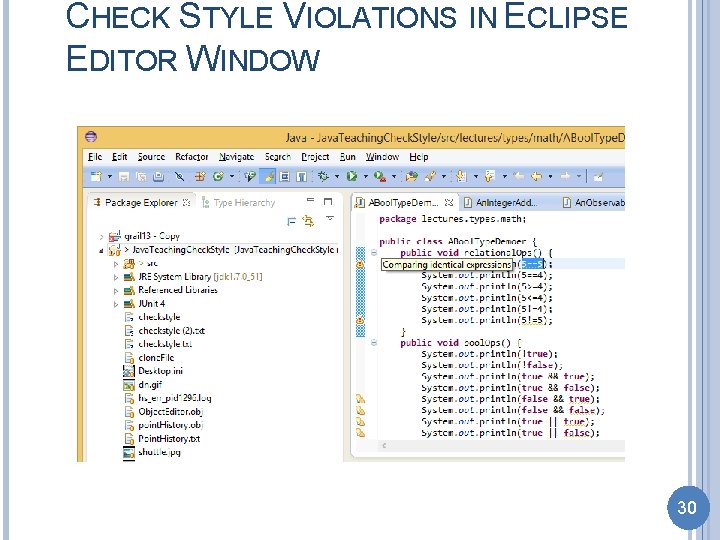Toggle Block Selection Mode button
720x540 pixels.
click(x=285, y=177)
